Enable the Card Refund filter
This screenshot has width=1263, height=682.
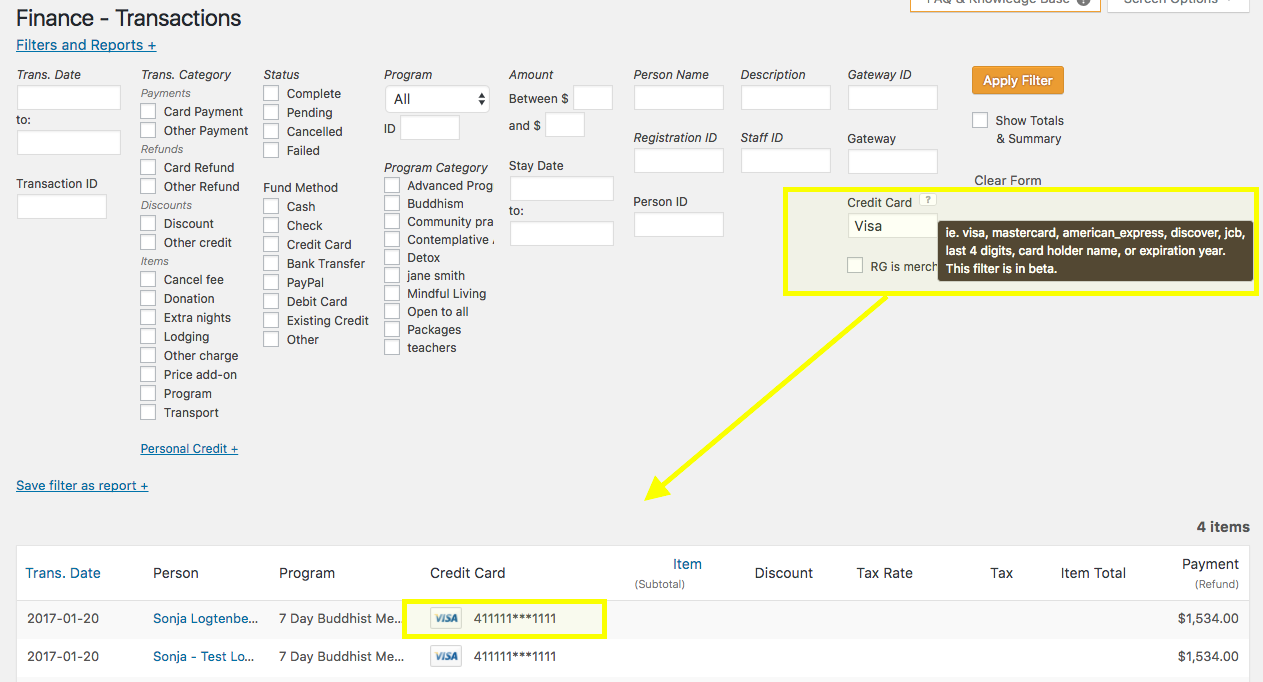click(148, 167)
